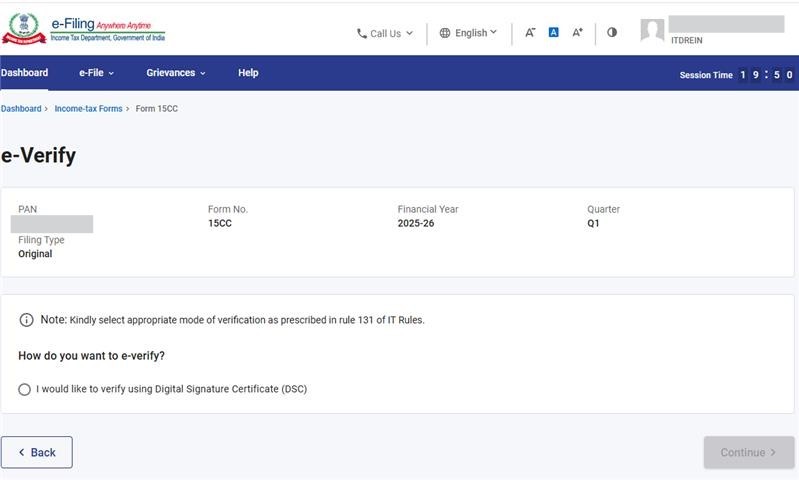Viewport: 799px width, 480px height.
Task: Select verify using Digital Signature Certificate option
Action: point(25,389)
